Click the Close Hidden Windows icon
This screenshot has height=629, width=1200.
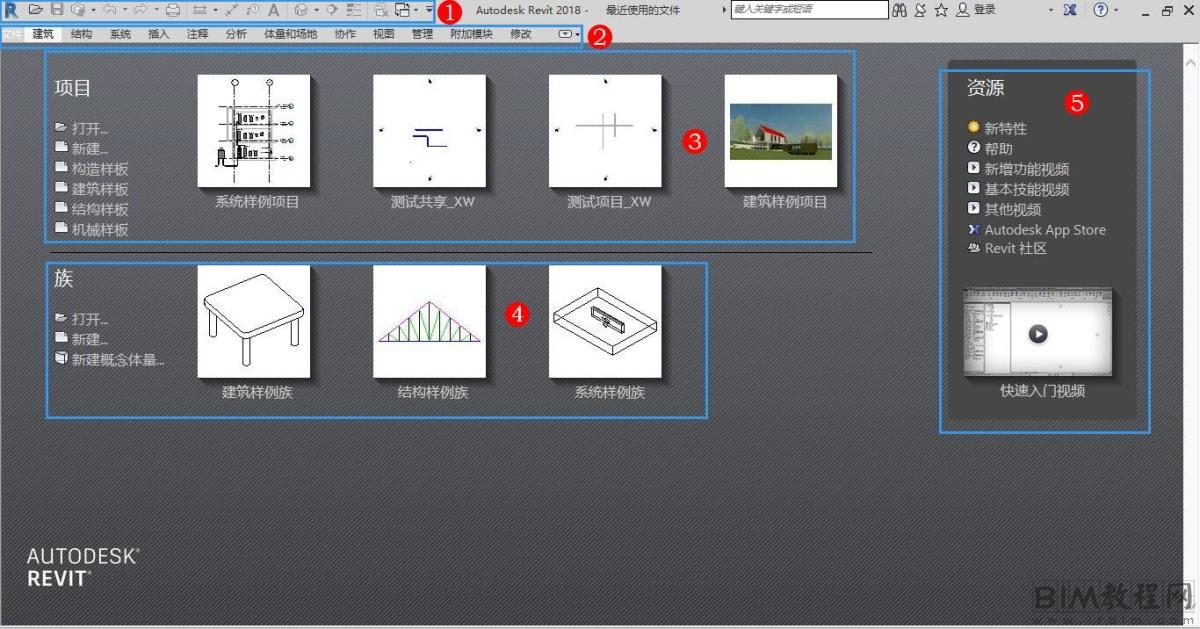[381, 10]
